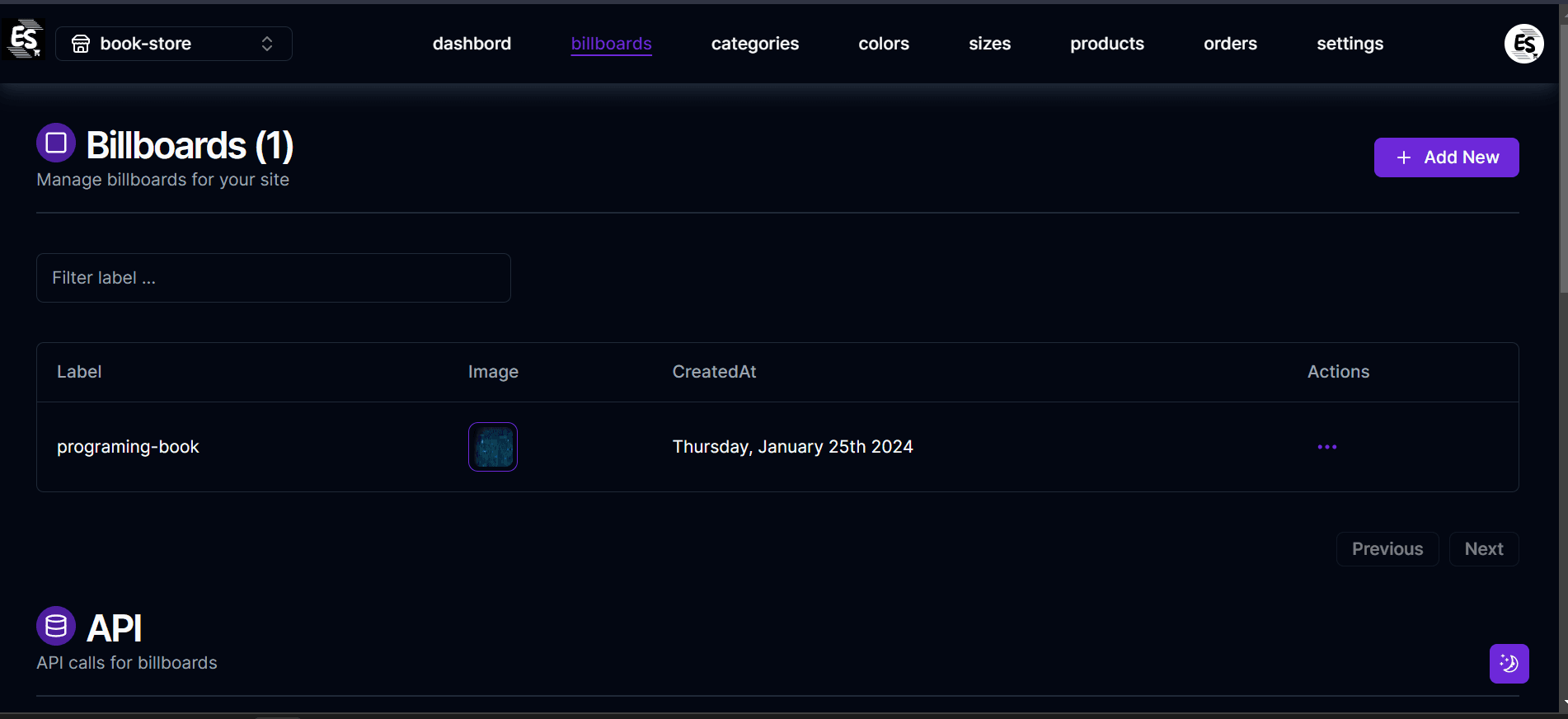Click the Previous pagination button
Image resolution: width=1568 pixels, height=719 pixels.
1387,549
